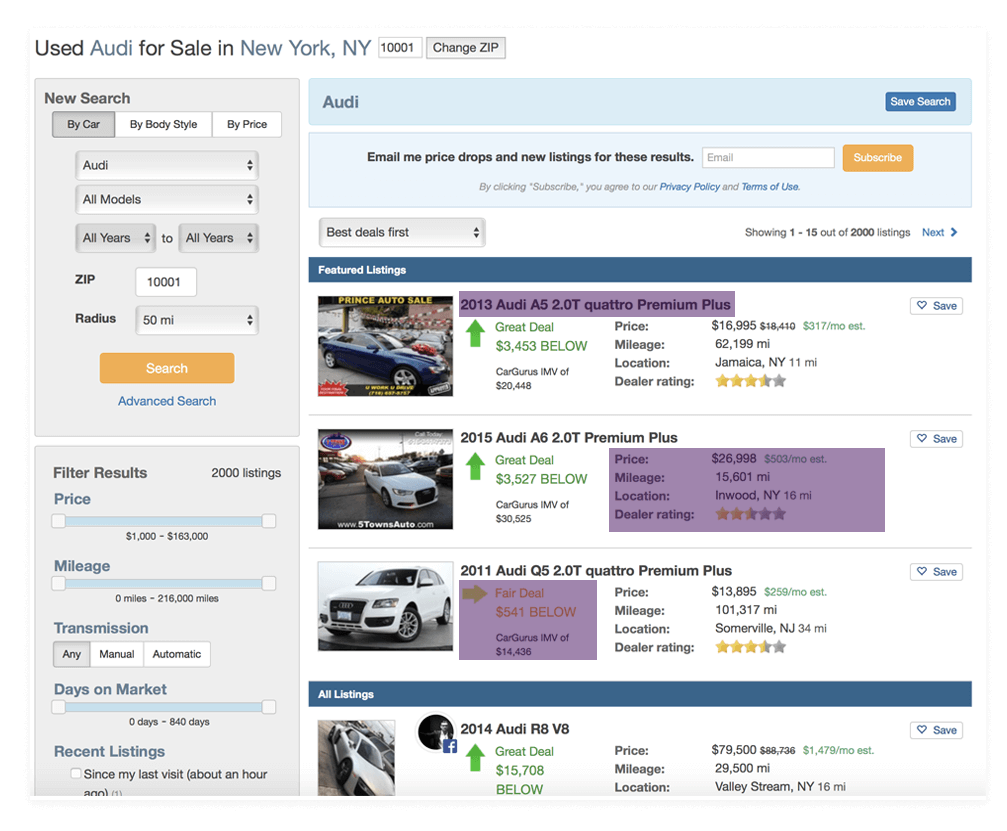
Task: Open the starting All Years dropdown
Action: pyautogui.click(x=116, y=238)
